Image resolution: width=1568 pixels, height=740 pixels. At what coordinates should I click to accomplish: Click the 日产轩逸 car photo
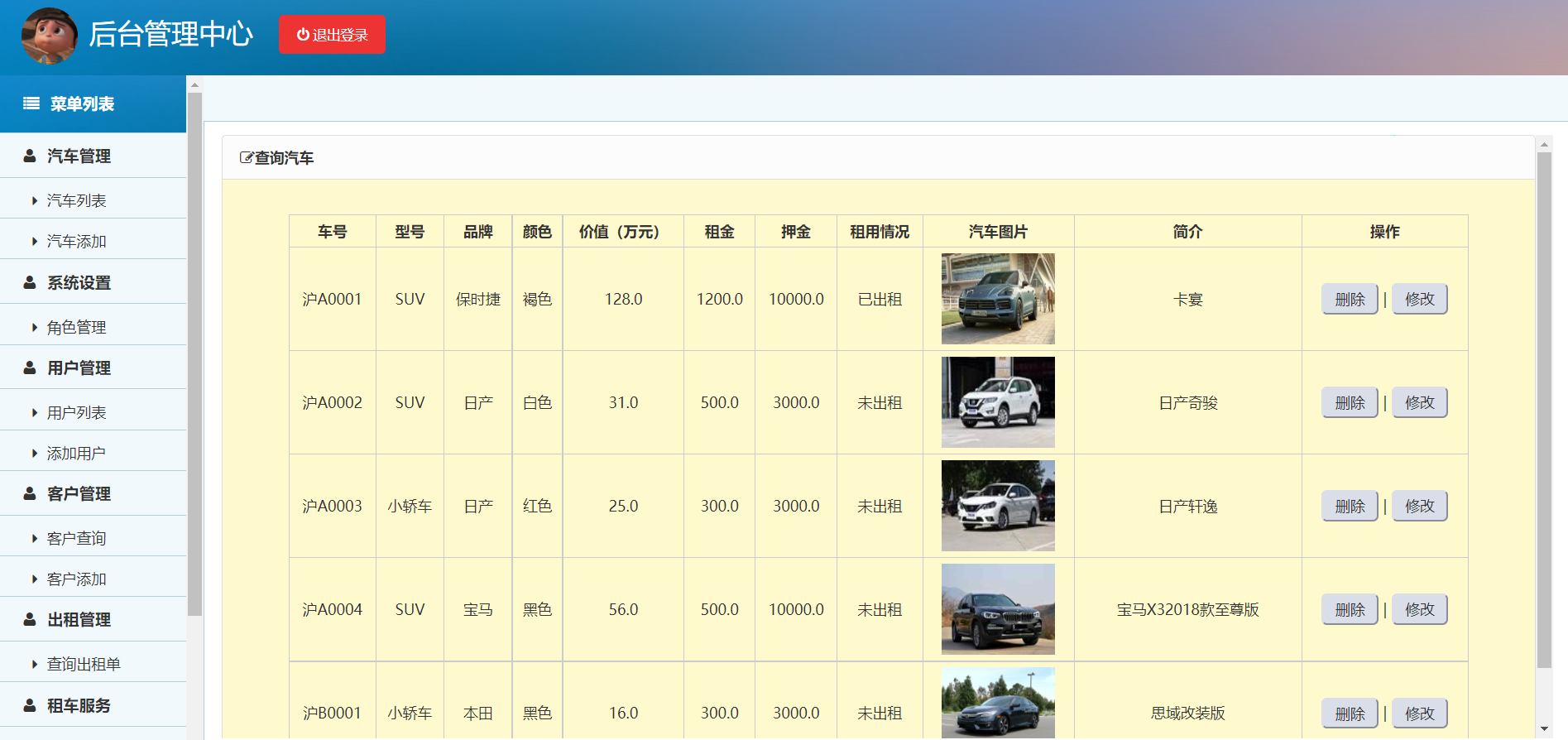998,506
